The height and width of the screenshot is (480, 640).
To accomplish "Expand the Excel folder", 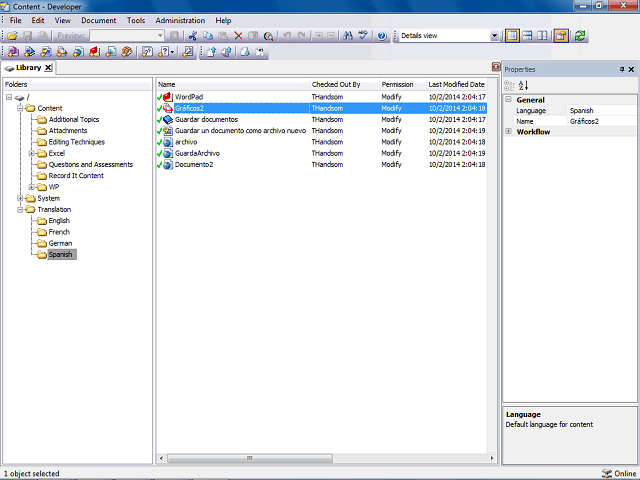I will tap(31, 153).
